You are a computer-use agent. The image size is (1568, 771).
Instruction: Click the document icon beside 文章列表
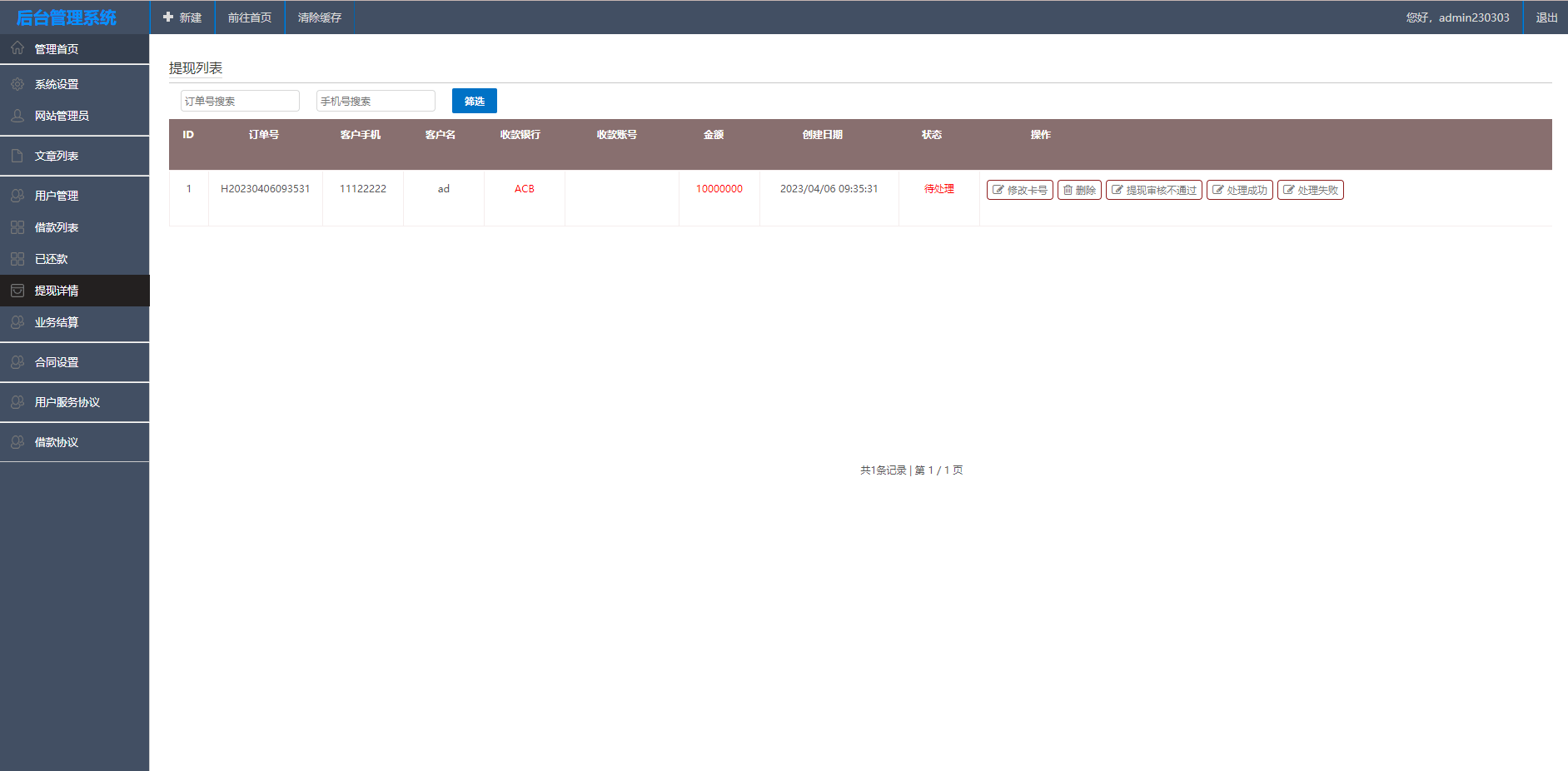pos(17,156)
